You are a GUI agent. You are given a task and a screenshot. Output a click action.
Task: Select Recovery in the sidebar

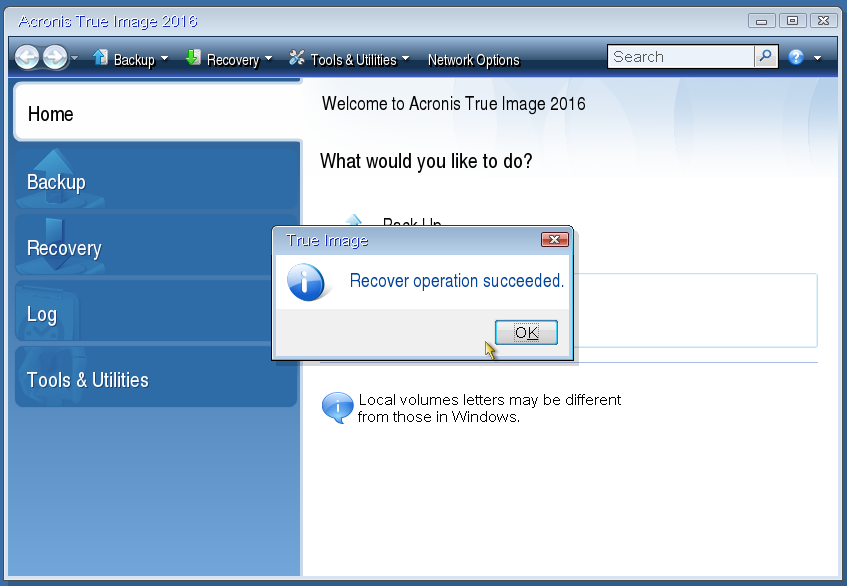157,245
